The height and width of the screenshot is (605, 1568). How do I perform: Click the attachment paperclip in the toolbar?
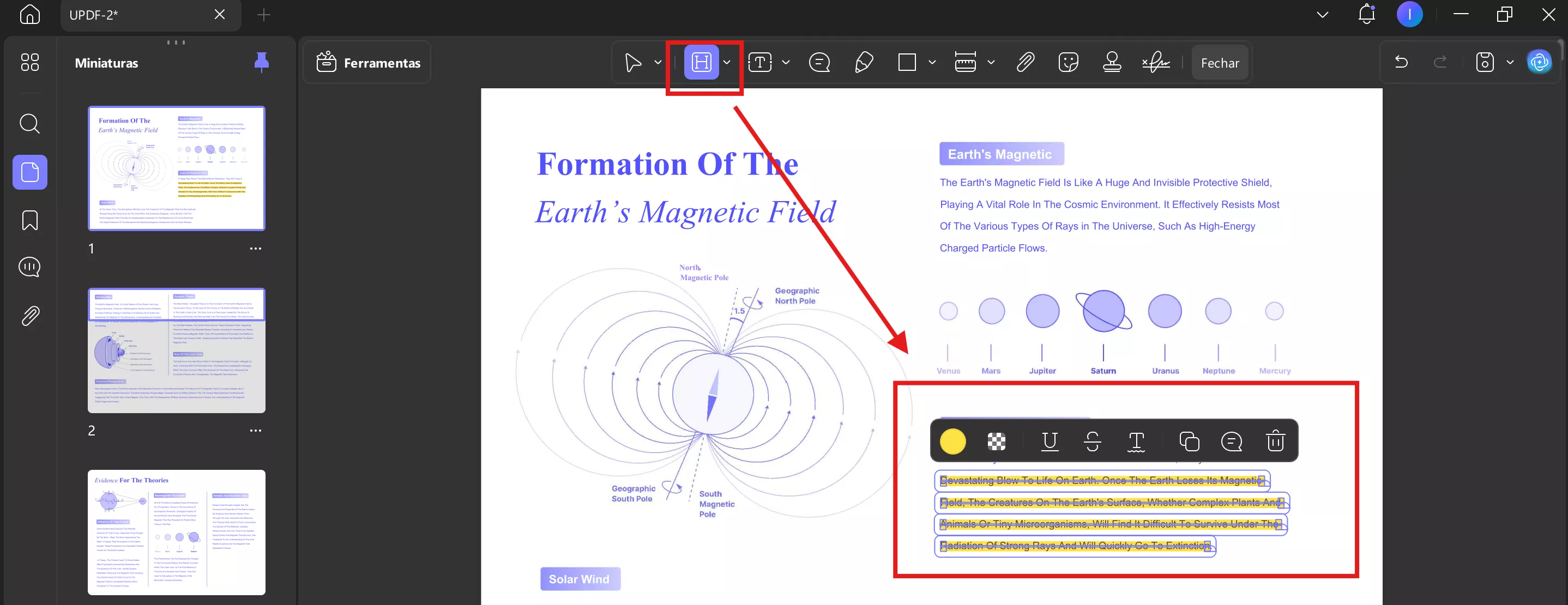(1026, 62)
